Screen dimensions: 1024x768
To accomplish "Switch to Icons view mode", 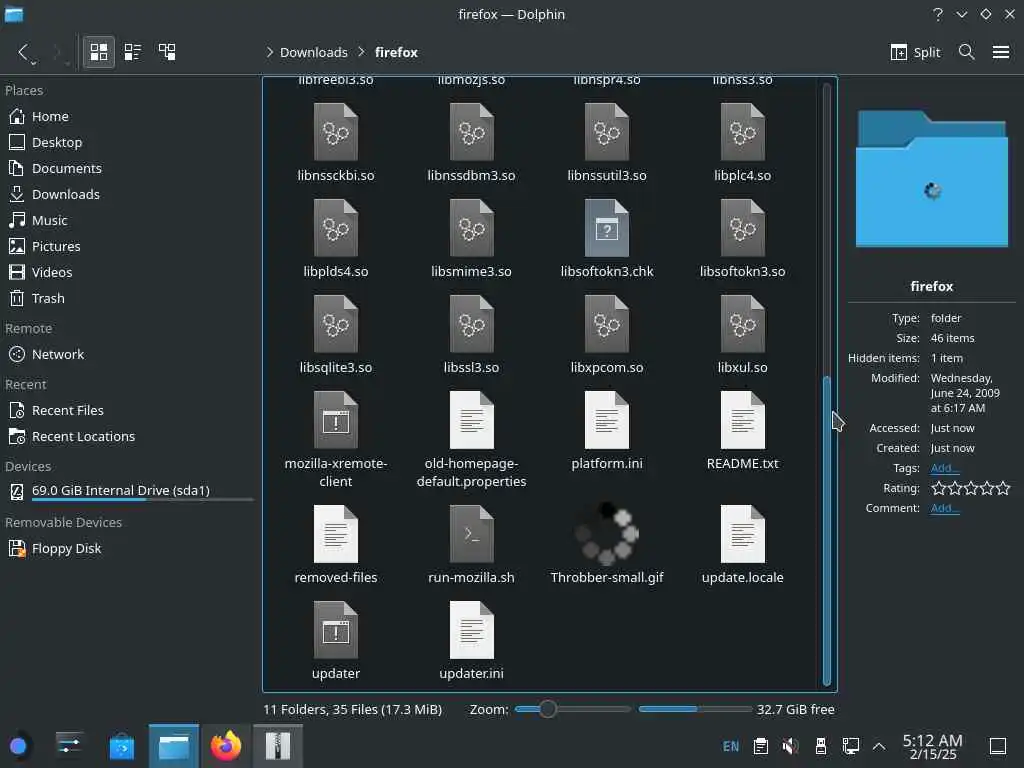I will pos(99,52).
